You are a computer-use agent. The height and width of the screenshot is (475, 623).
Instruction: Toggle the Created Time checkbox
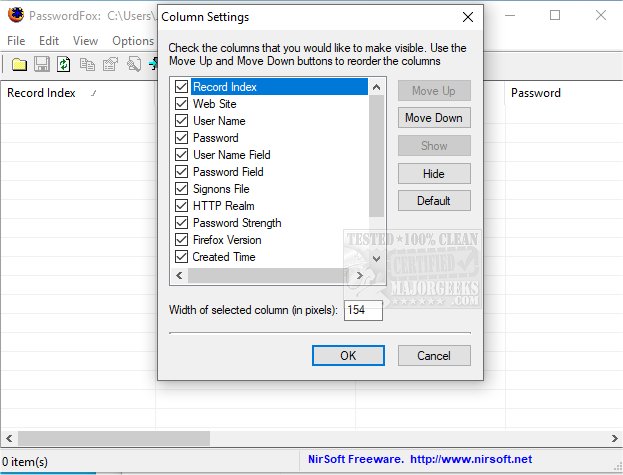(182, 257)
